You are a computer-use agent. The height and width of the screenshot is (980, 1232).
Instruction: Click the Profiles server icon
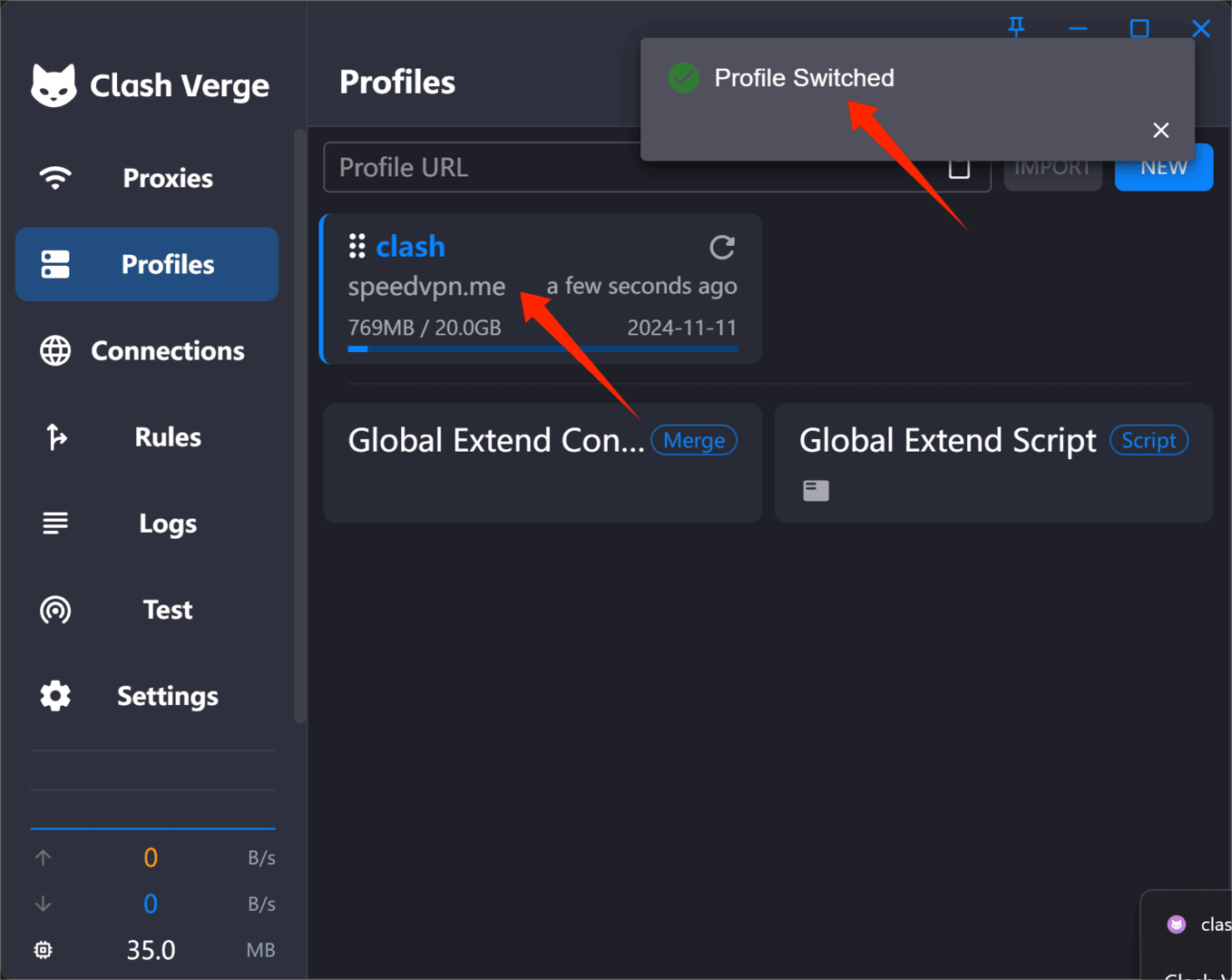pyautogui.click(x=55, y=264)
